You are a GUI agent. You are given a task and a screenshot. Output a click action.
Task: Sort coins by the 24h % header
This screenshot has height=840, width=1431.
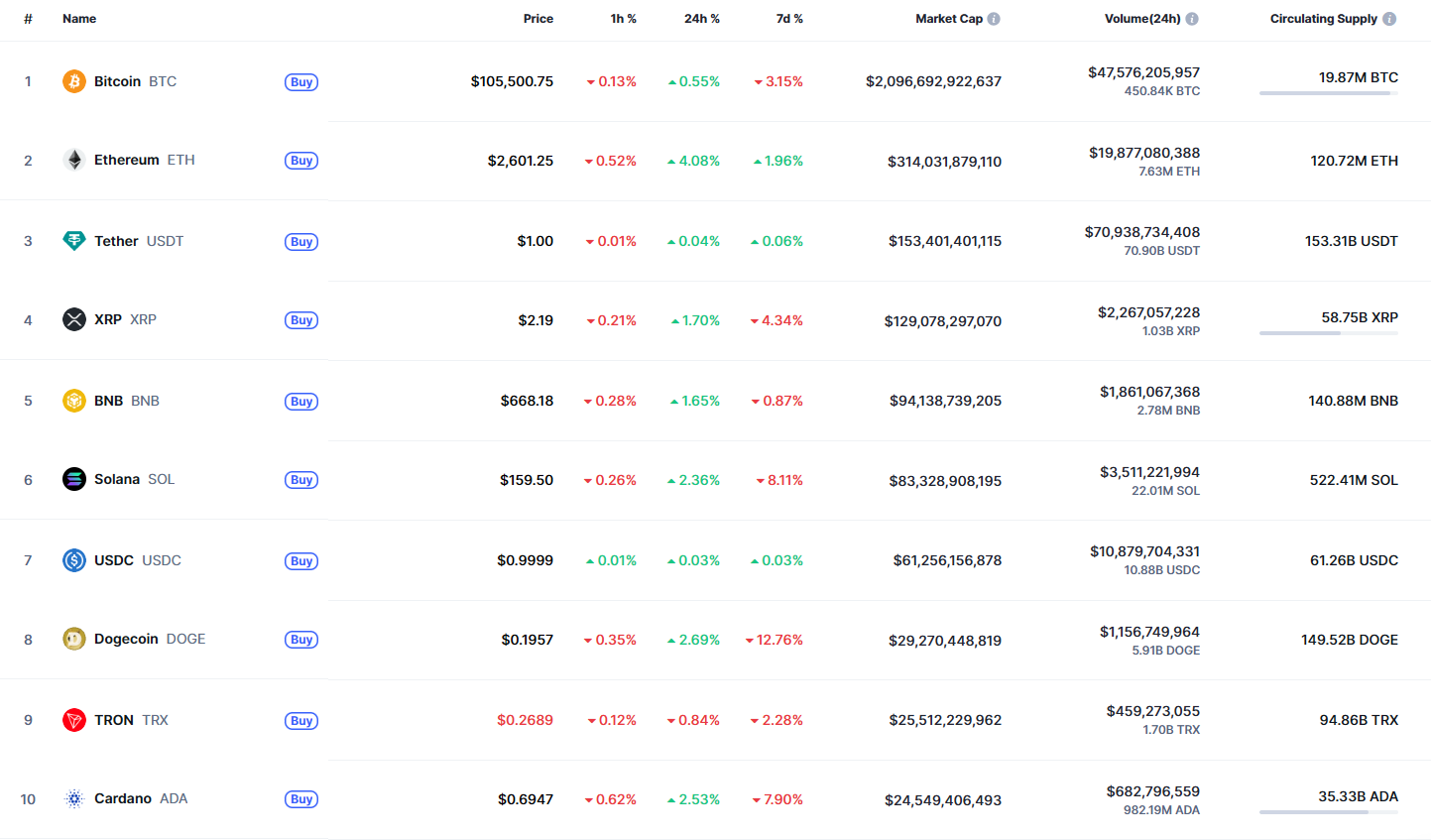coord(702,19)
